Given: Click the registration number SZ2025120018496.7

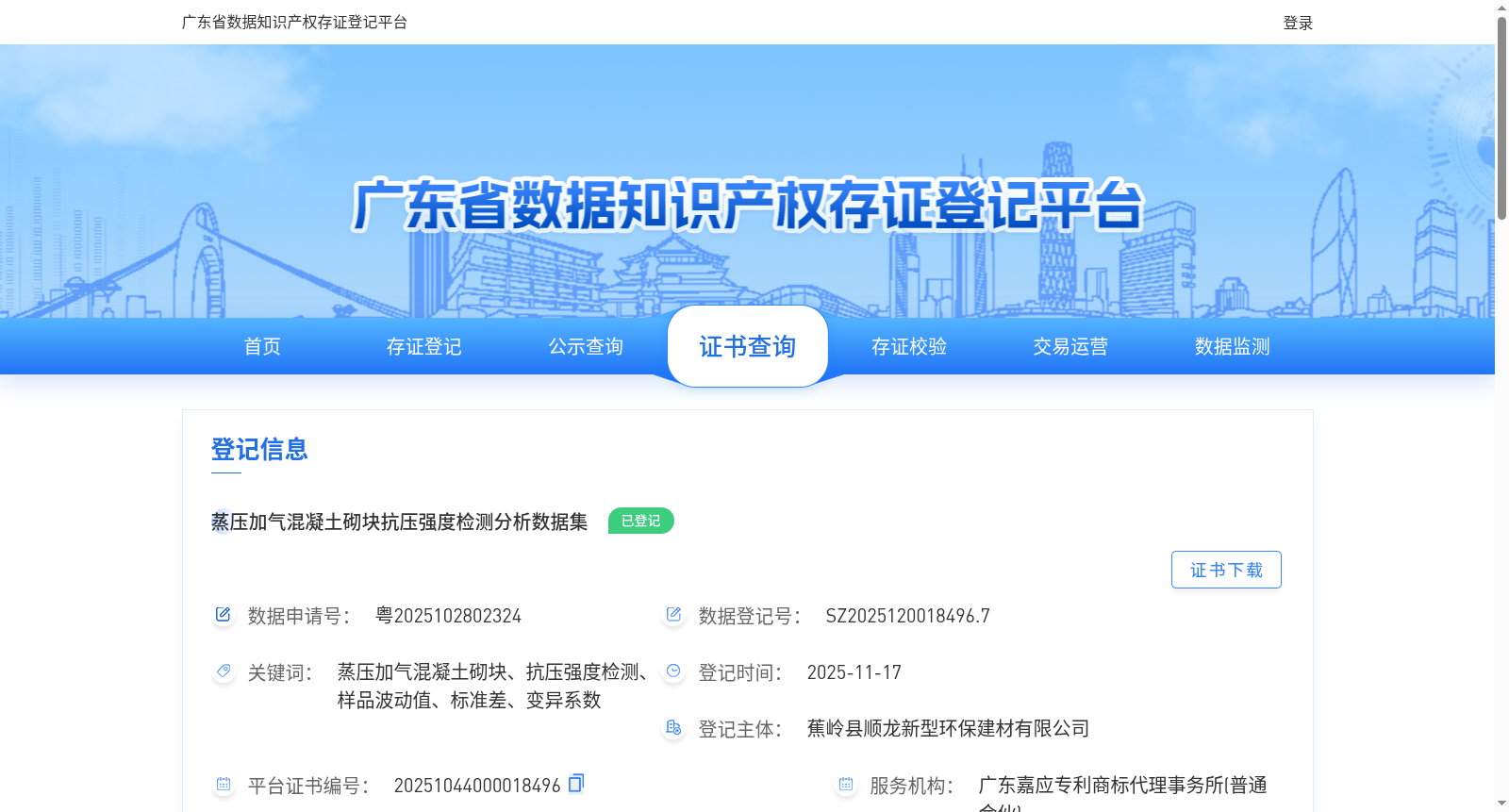Looking at the screenshot, I should coord(908,616).
